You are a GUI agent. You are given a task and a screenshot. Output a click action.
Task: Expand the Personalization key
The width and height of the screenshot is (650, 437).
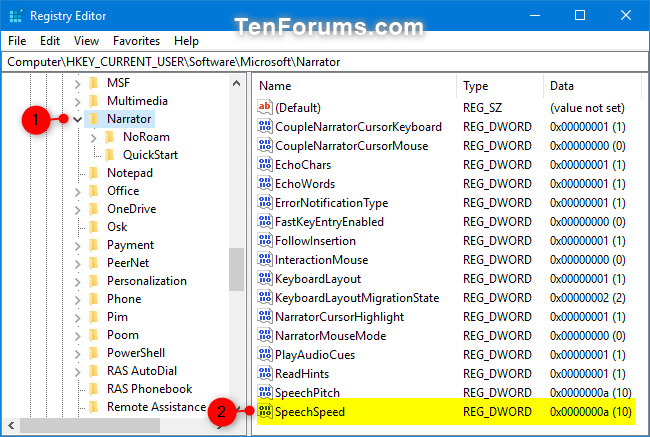tap(78, 282)
